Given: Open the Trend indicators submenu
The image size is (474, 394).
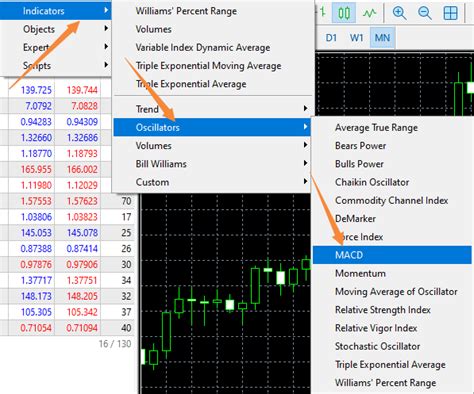Looking at the screenshot, I should 212,109.
